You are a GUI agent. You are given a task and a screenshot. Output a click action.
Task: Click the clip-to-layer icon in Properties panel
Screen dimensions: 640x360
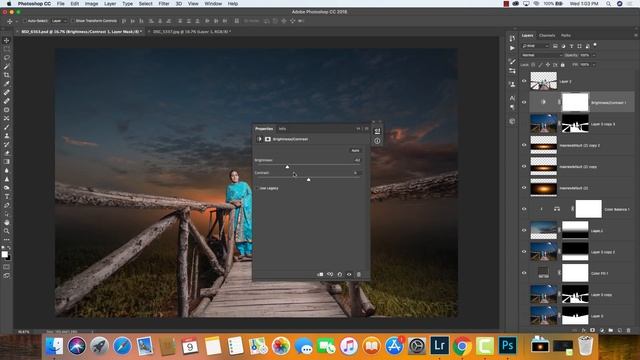coord(320,274)
